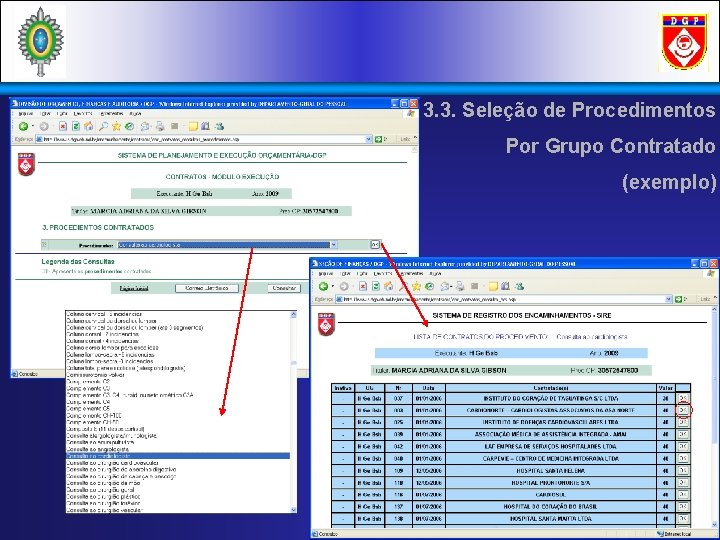Click Forward arrow in the SIRE window toolbar
Image resolution: width=720 pixels, height=540 pixels.
point(344,287)
